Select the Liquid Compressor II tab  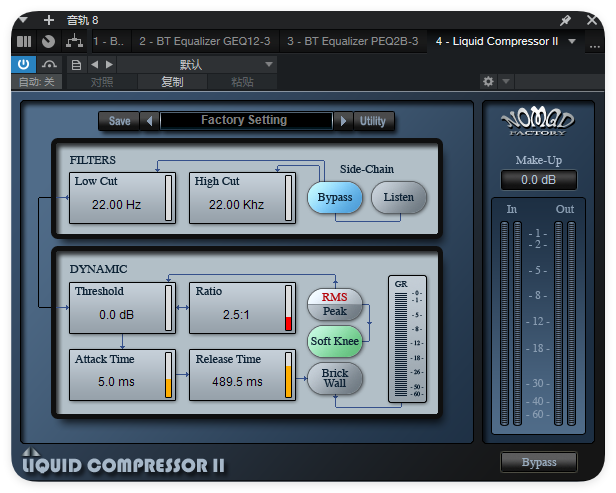pos(497,41)
